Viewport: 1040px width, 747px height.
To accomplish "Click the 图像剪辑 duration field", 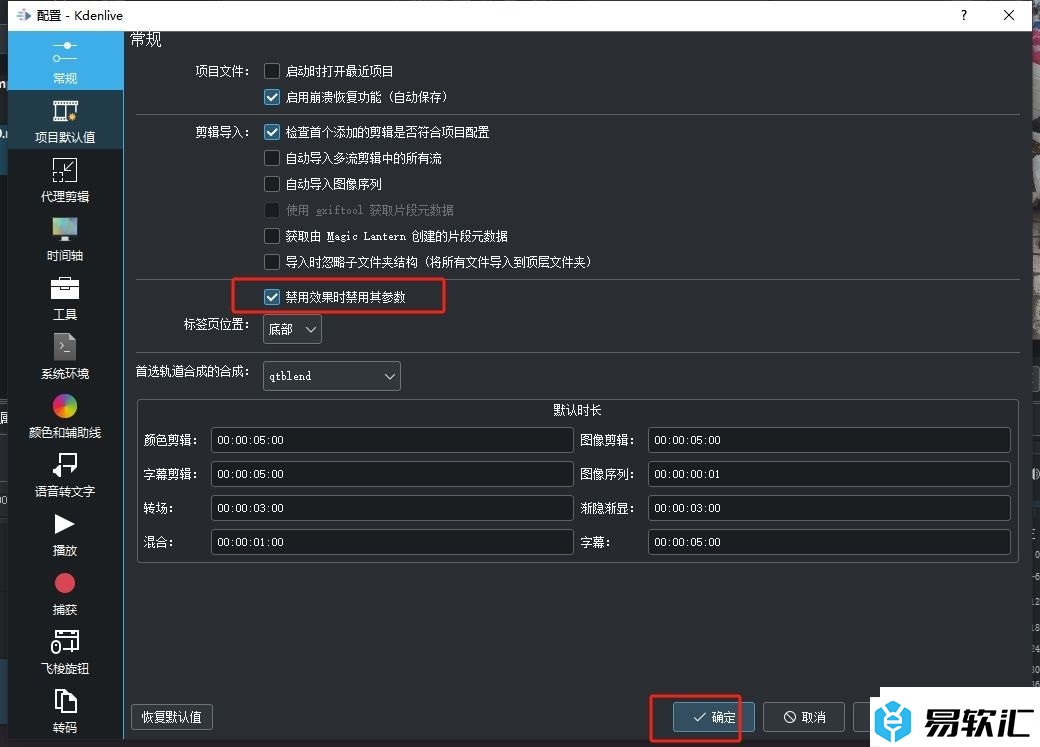I will click(829, 440).
